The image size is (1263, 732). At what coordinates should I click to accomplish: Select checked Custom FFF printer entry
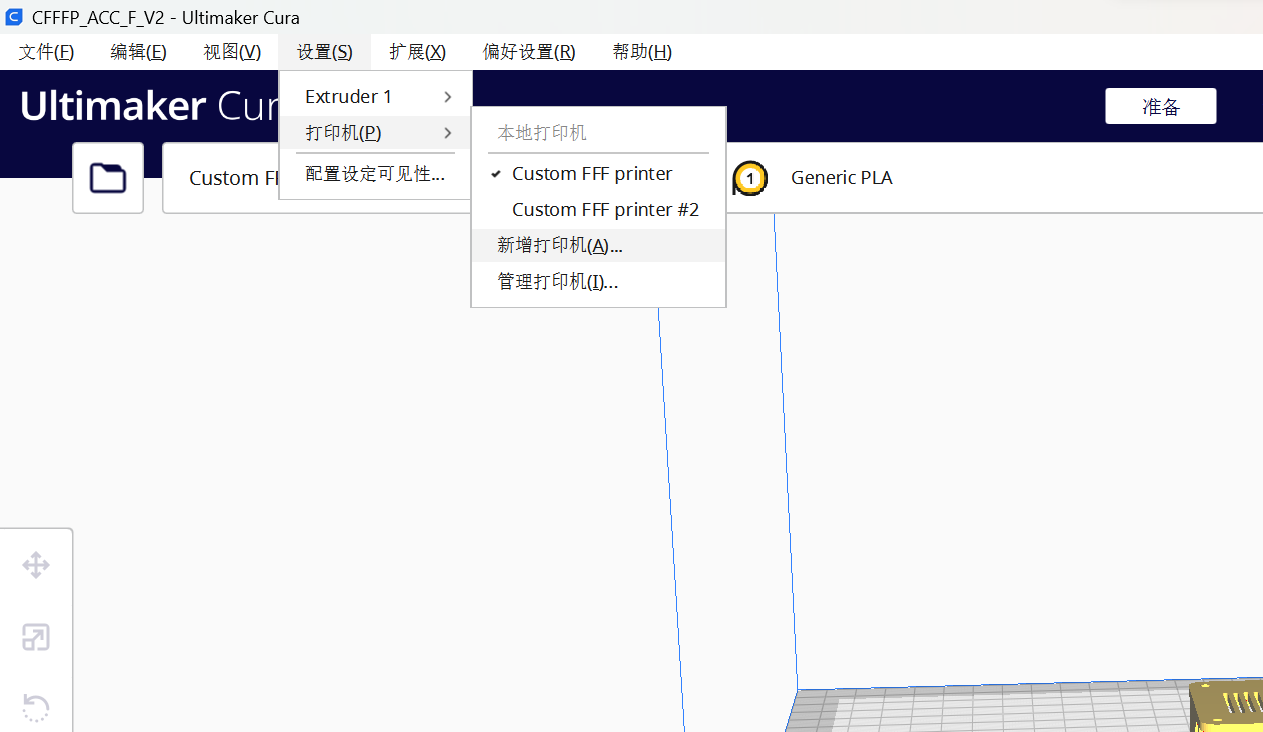click(591, 174)
